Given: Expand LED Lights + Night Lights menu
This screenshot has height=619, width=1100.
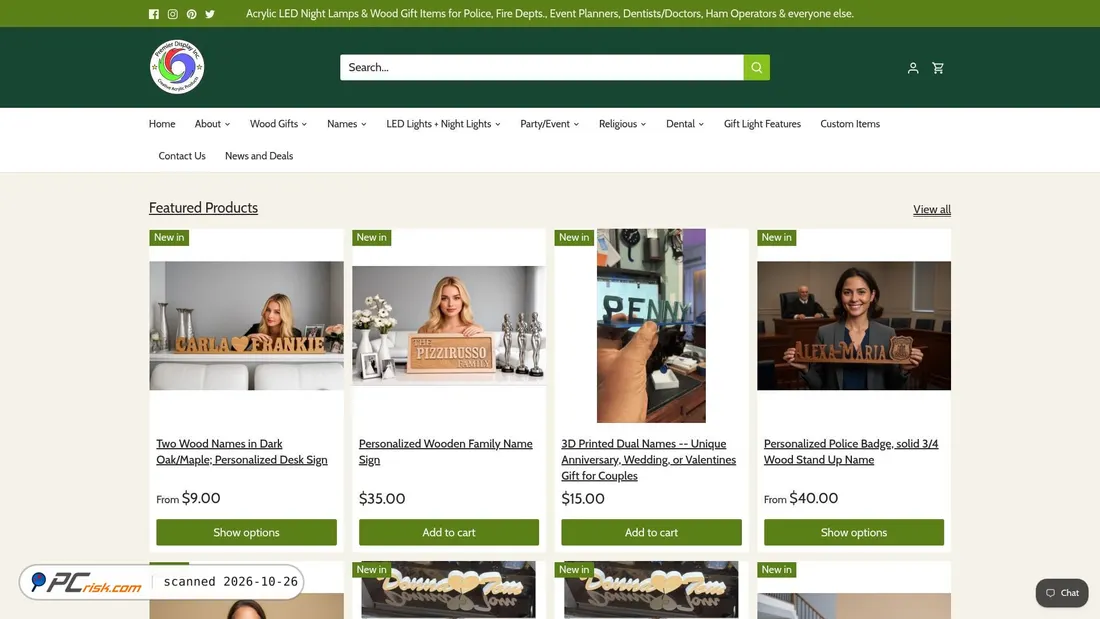Looking at the screenshot, I should (443, 124).
